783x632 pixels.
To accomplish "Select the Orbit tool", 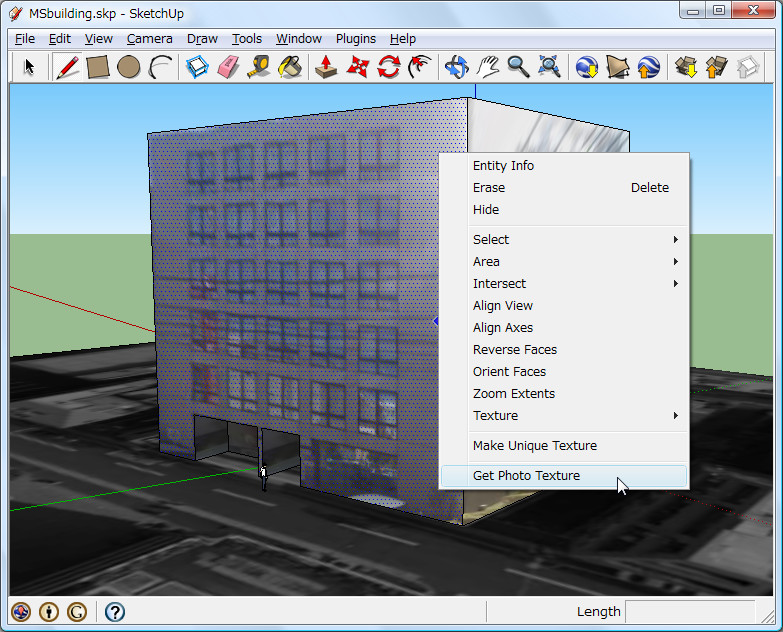I will click(x=456, y=67).
